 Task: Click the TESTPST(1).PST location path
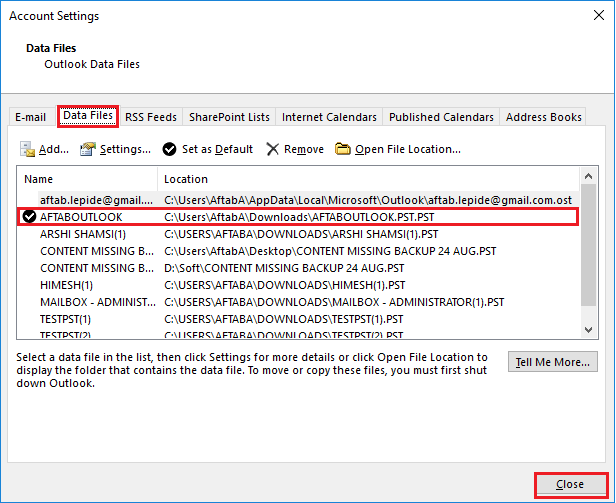tap(284, 319)
